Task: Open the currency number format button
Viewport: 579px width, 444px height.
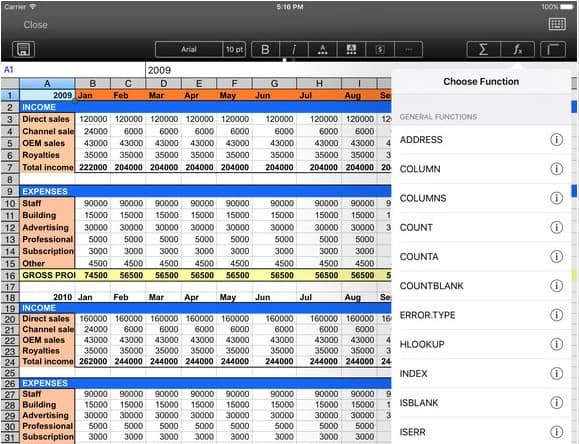Action: click(380, 49)
